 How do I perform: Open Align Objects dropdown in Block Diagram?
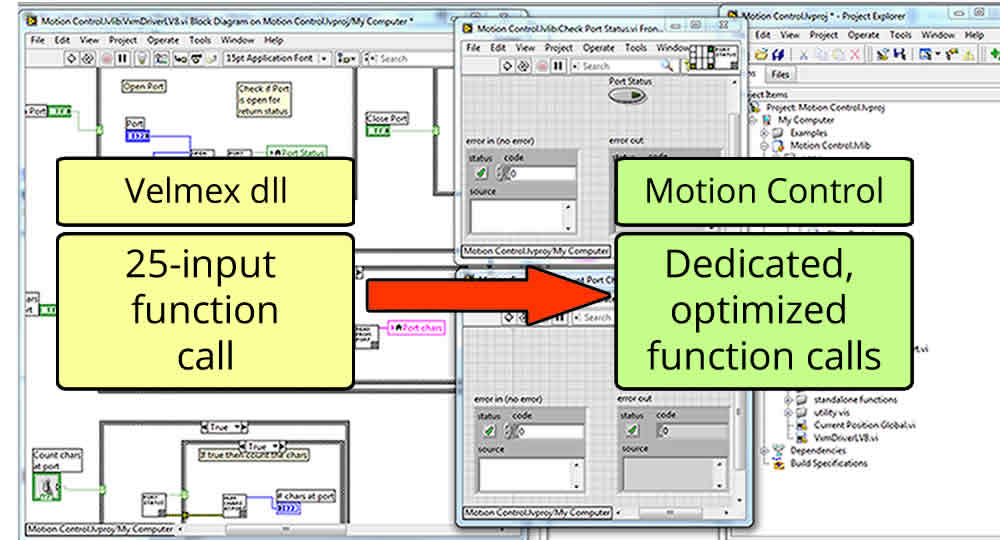(346, 58)
